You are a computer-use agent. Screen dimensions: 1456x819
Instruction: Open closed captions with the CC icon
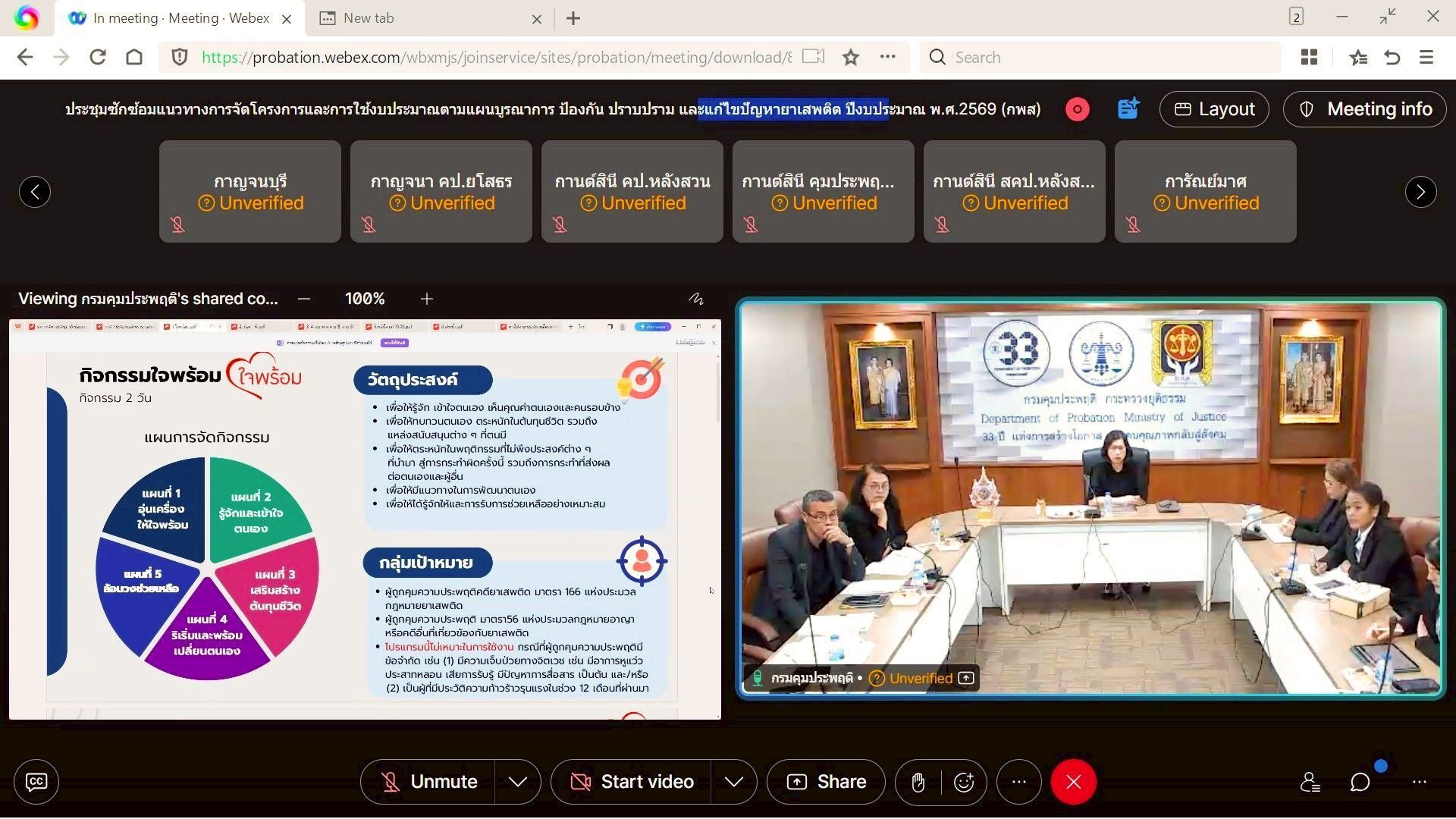pos(36,782)
